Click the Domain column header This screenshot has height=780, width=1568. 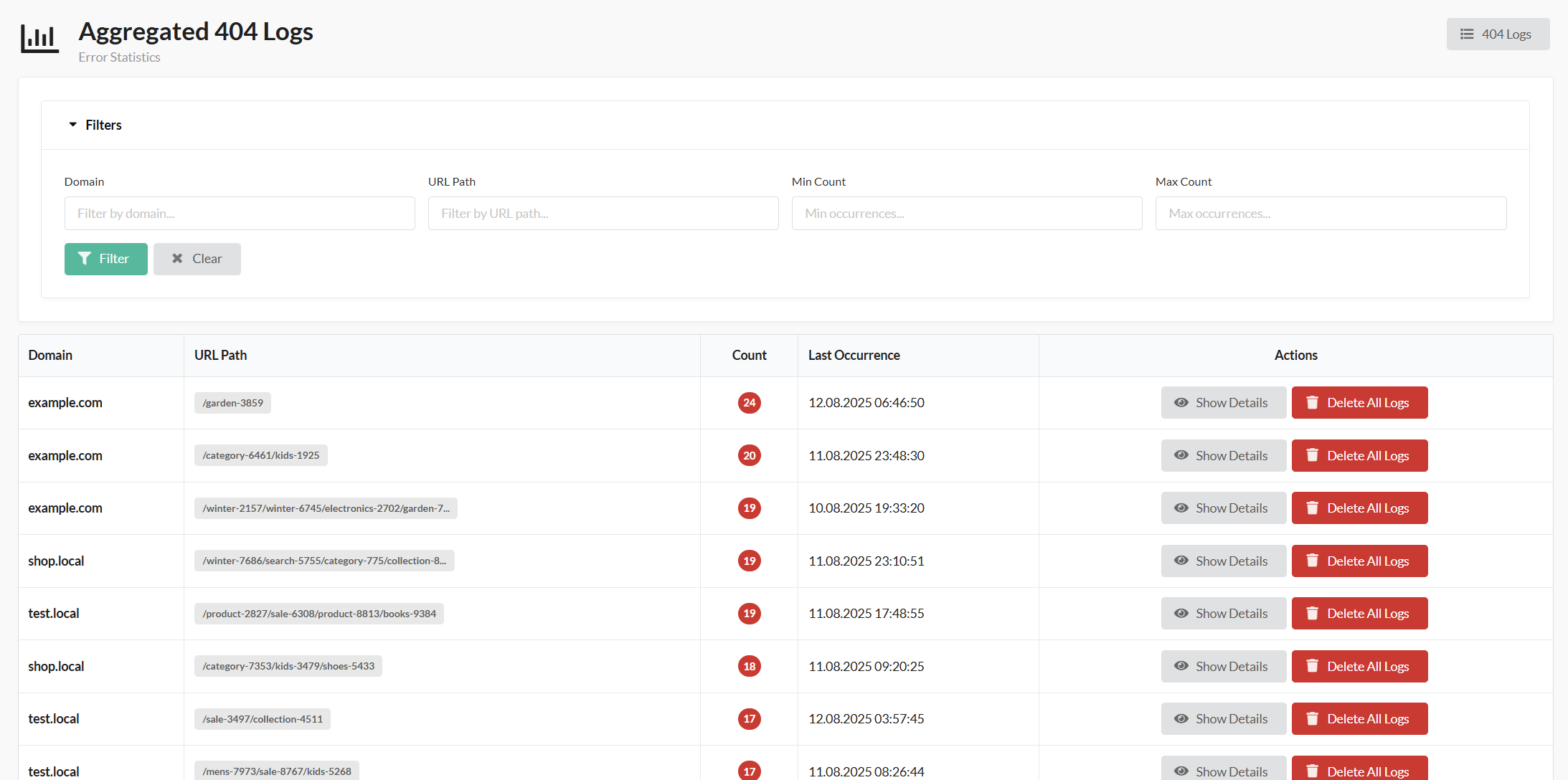point(50,356)
